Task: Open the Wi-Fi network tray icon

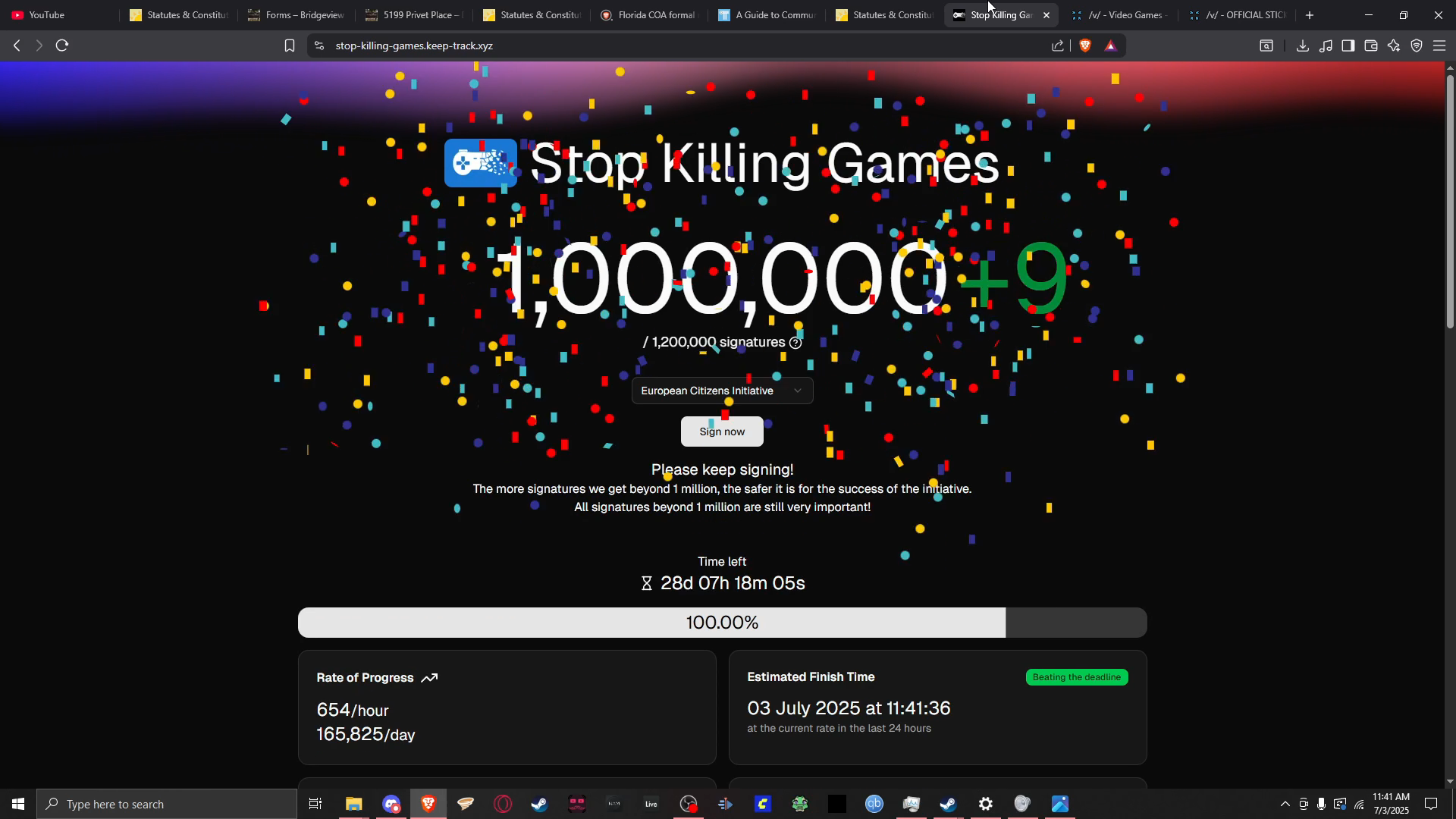Action: (x=1358, y=804)
